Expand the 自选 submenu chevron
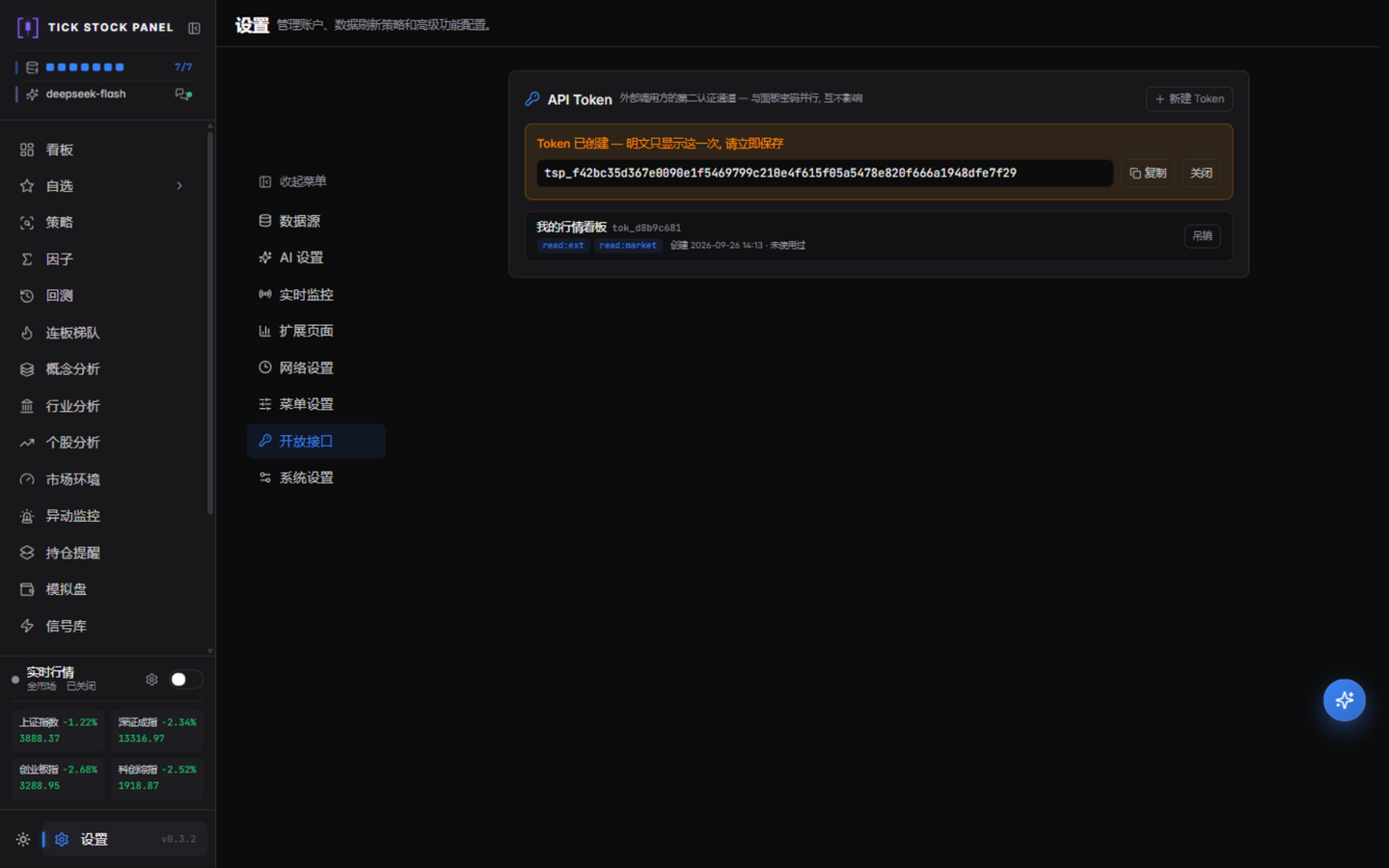Screen dimensions: 1389x868 coord(179,186)
